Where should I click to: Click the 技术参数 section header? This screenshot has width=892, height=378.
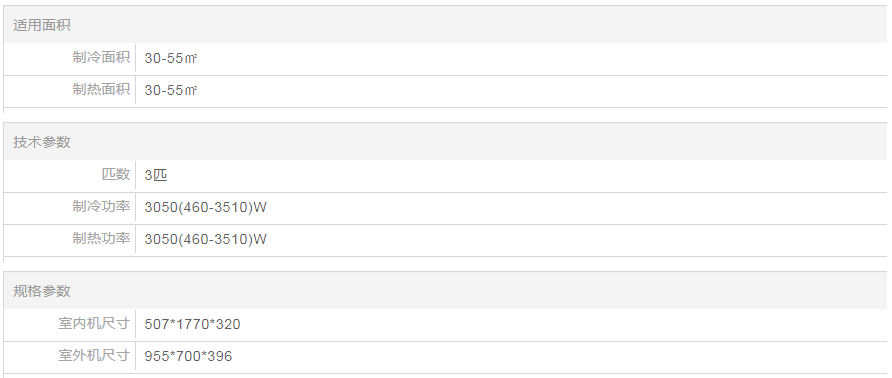(42, 142)
